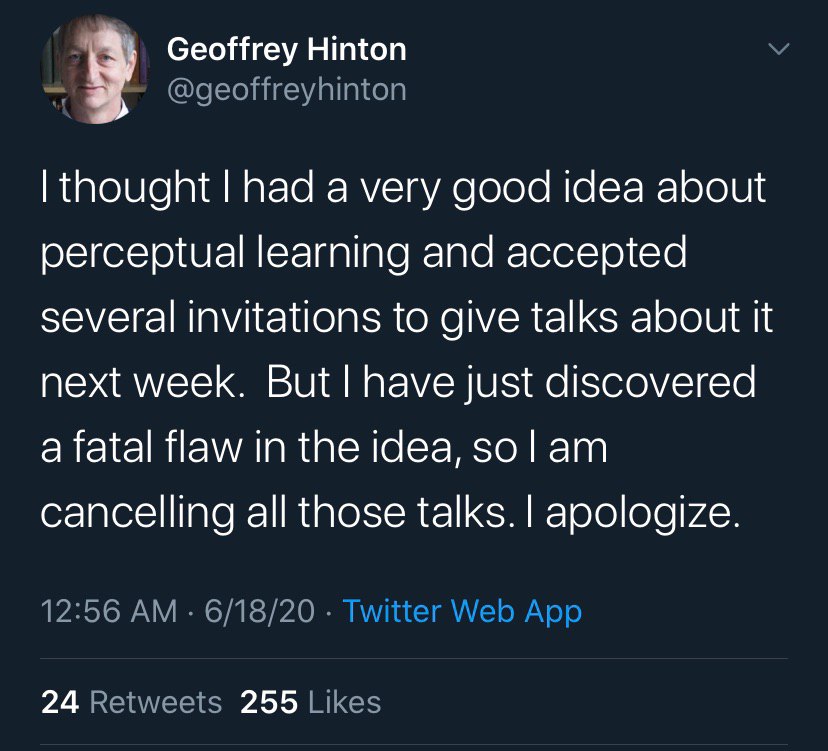Click the number 24 retweet count
The height and width of the screenshot is (751, 828).
click(x=60, y=702)
